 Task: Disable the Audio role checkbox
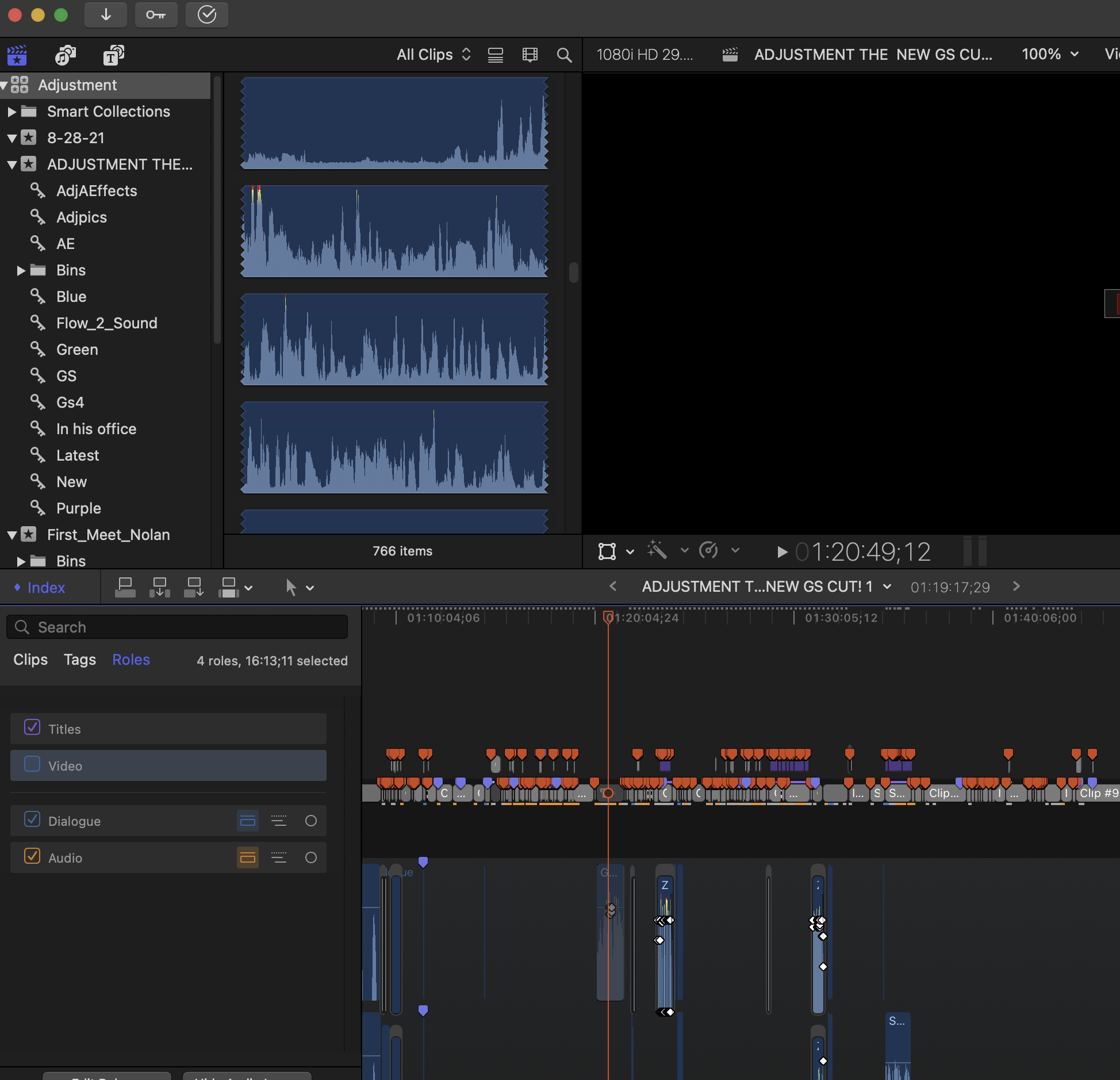(x=33, y=857)
